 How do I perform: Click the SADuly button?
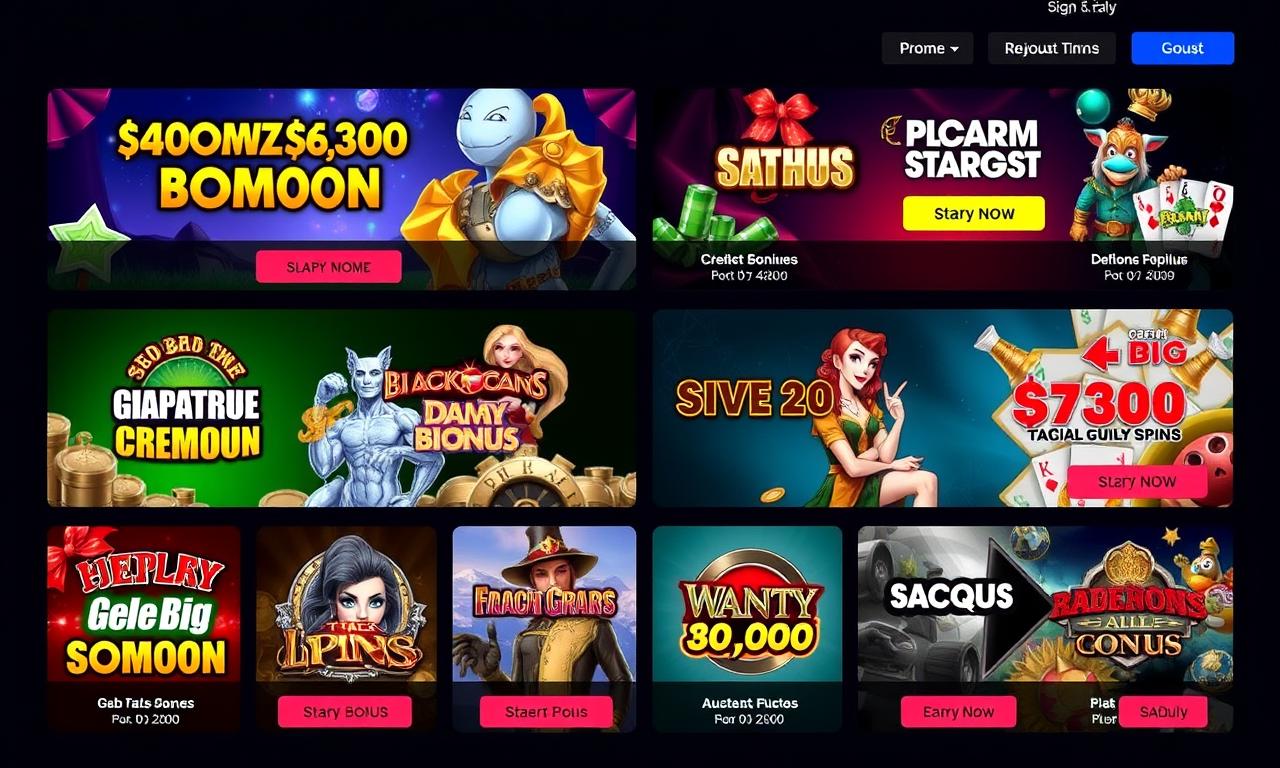point(1162,712)
